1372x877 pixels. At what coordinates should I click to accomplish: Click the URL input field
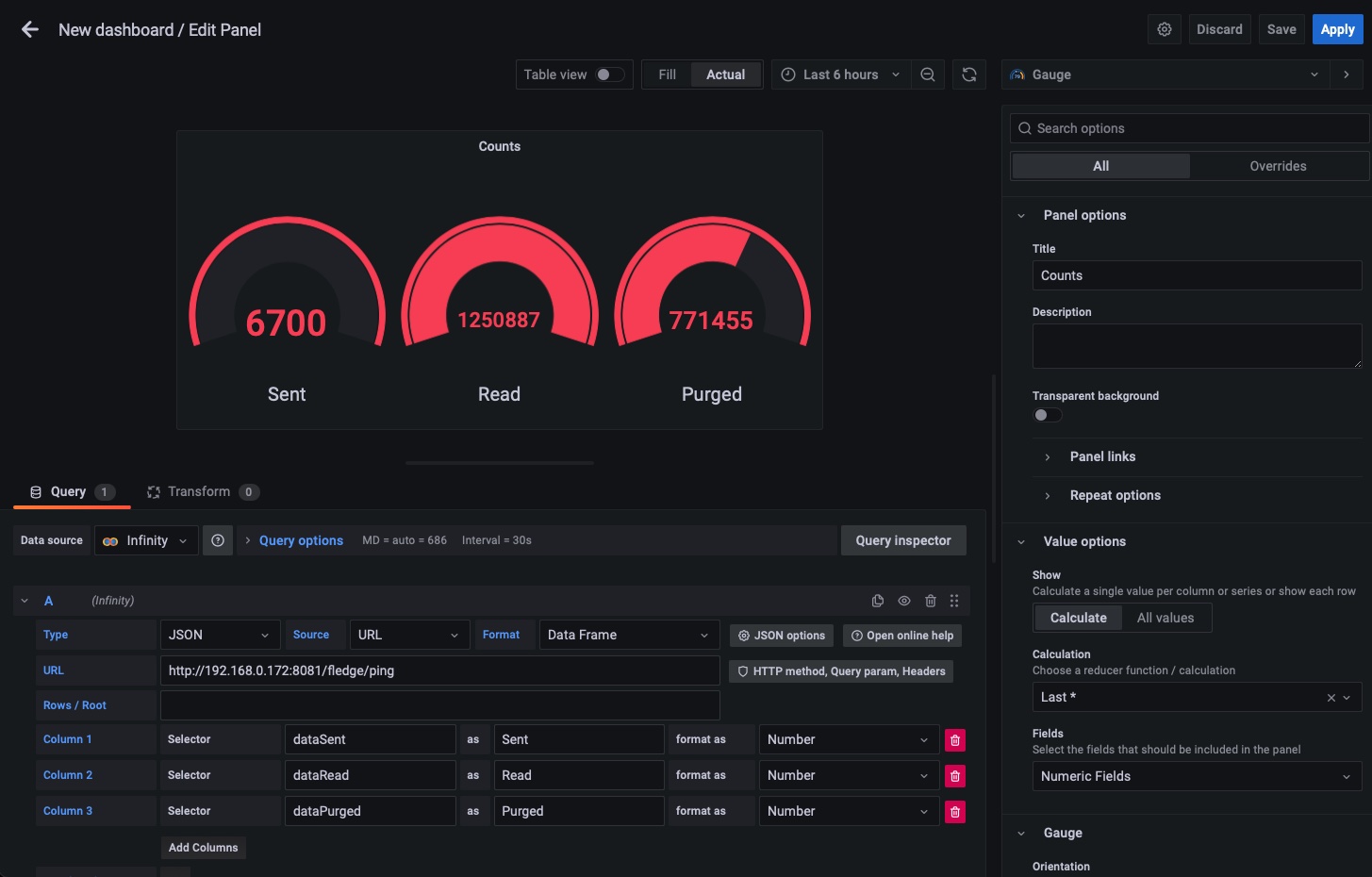439,670
